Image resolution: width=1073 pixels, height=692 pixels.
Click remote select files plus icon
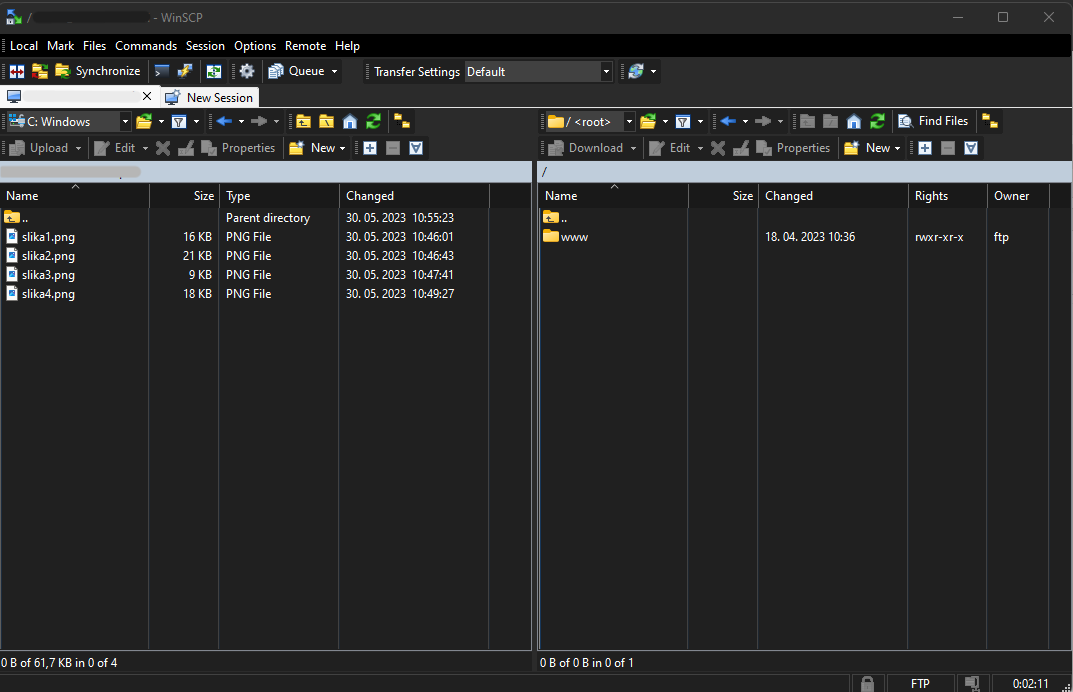pyautogui.click(x=925, y=148)
